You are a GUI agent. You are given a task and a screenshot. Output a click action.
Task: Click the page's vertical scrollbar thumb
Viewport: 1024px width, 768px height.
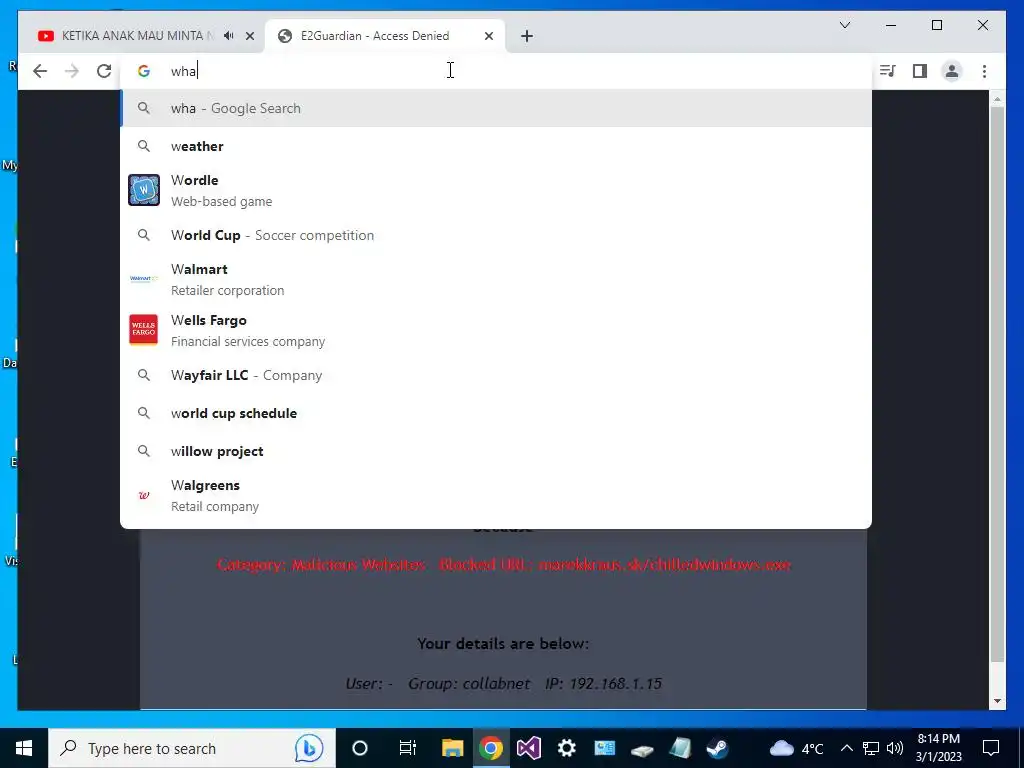click(997, 384)
